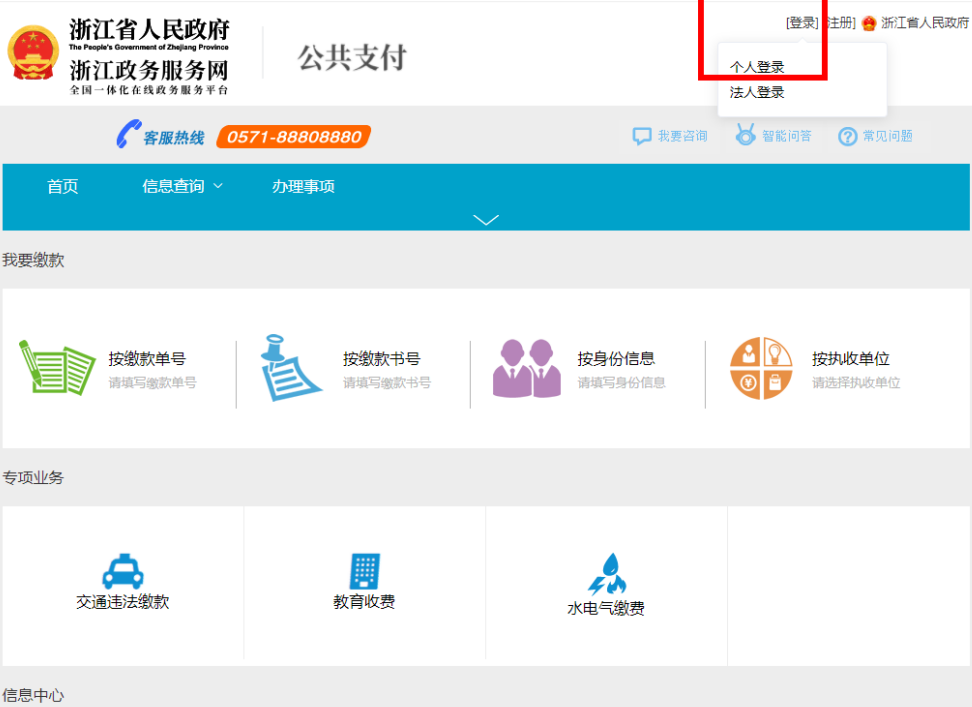This screenshot has height=707, width=972.
Task: Open water electricity gas payment icon
Action: point(606,574)
